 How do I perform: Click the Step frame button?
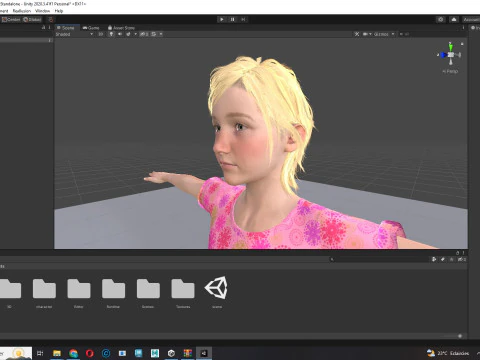coord(243,19)
